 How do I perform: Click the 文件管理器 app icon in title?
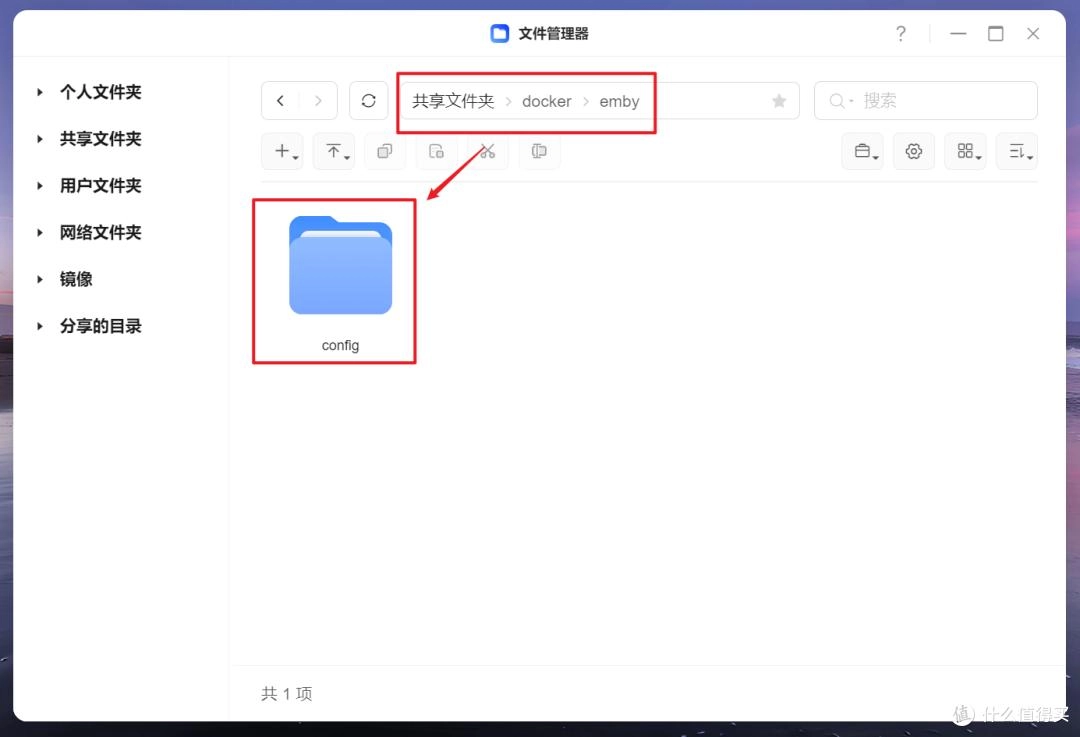(x=499, y=33)
